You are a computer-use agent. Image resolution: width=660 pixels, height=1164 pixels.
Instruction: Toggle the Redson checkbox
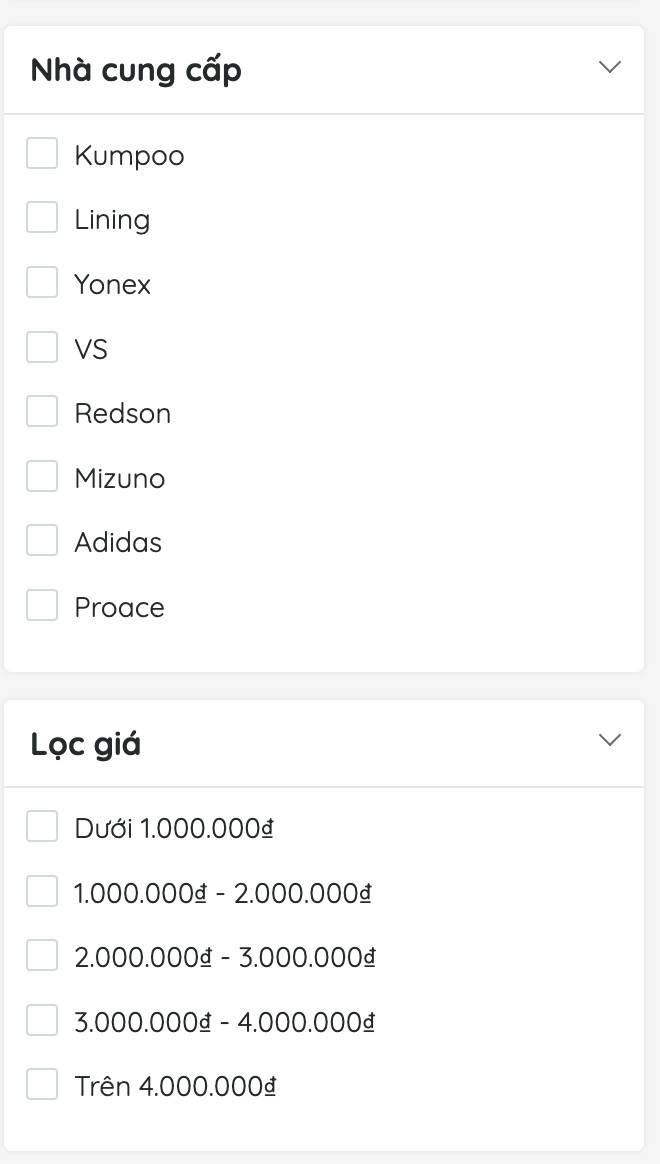pos(42,412)
